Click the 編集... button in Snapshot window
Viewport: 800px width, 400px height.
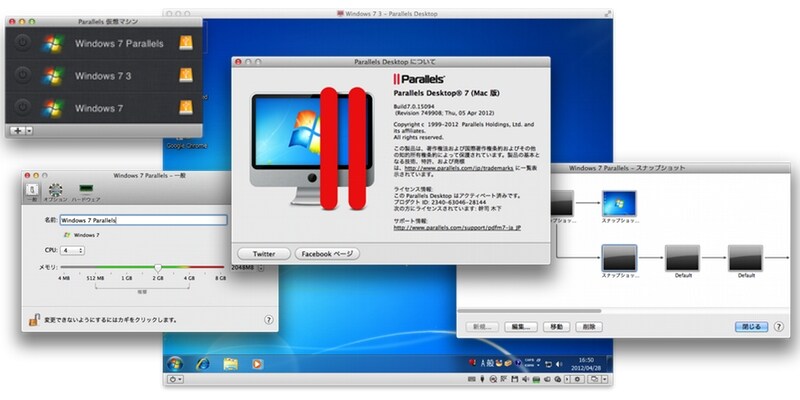tap(520, 327)
